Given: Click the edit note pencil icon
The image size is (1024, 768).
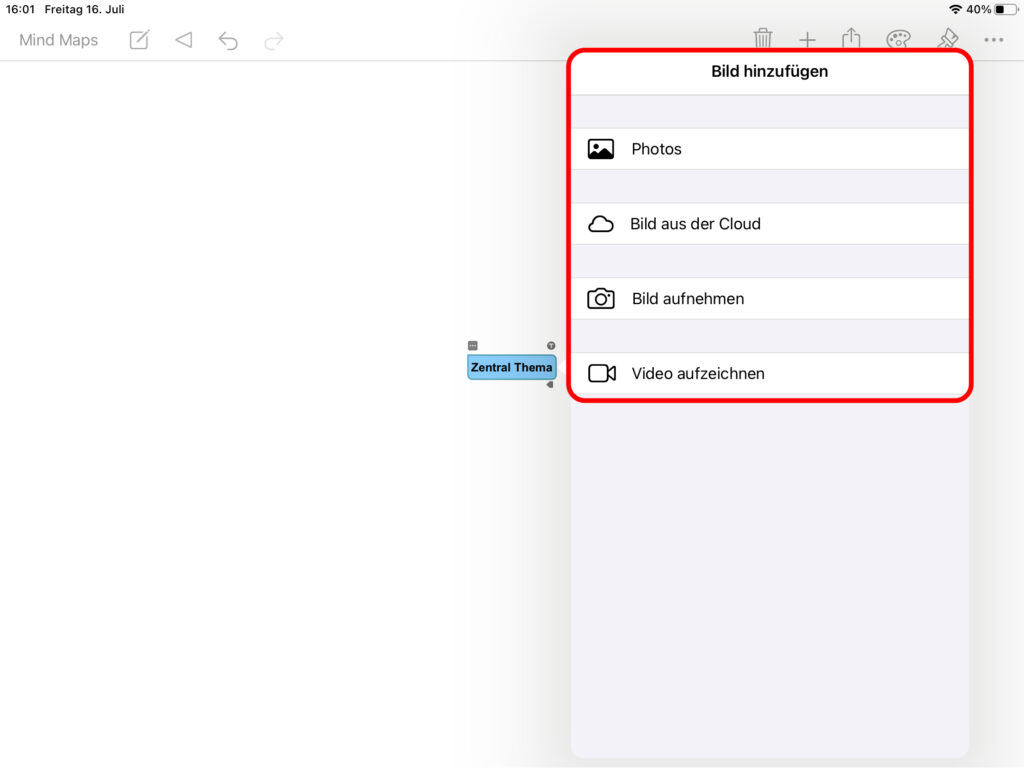Looking at the screenshot, I should coord(139,40).
